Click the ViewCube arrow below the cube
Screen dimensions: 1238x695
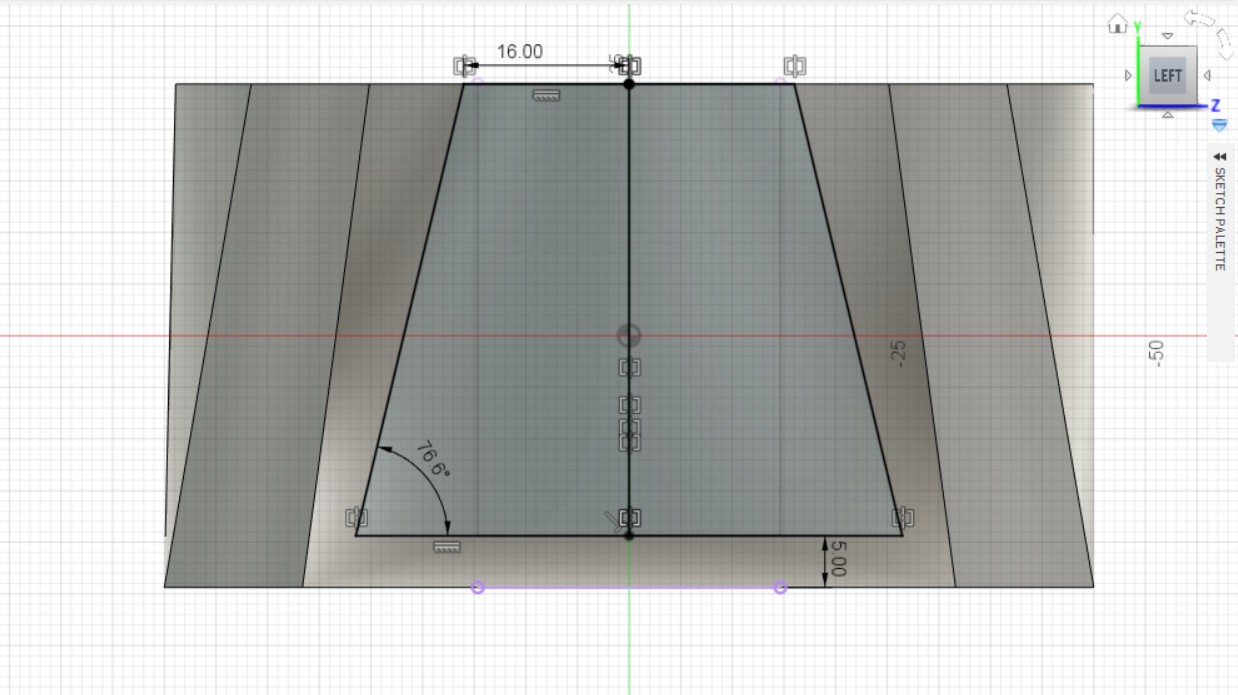point(1167,115)
